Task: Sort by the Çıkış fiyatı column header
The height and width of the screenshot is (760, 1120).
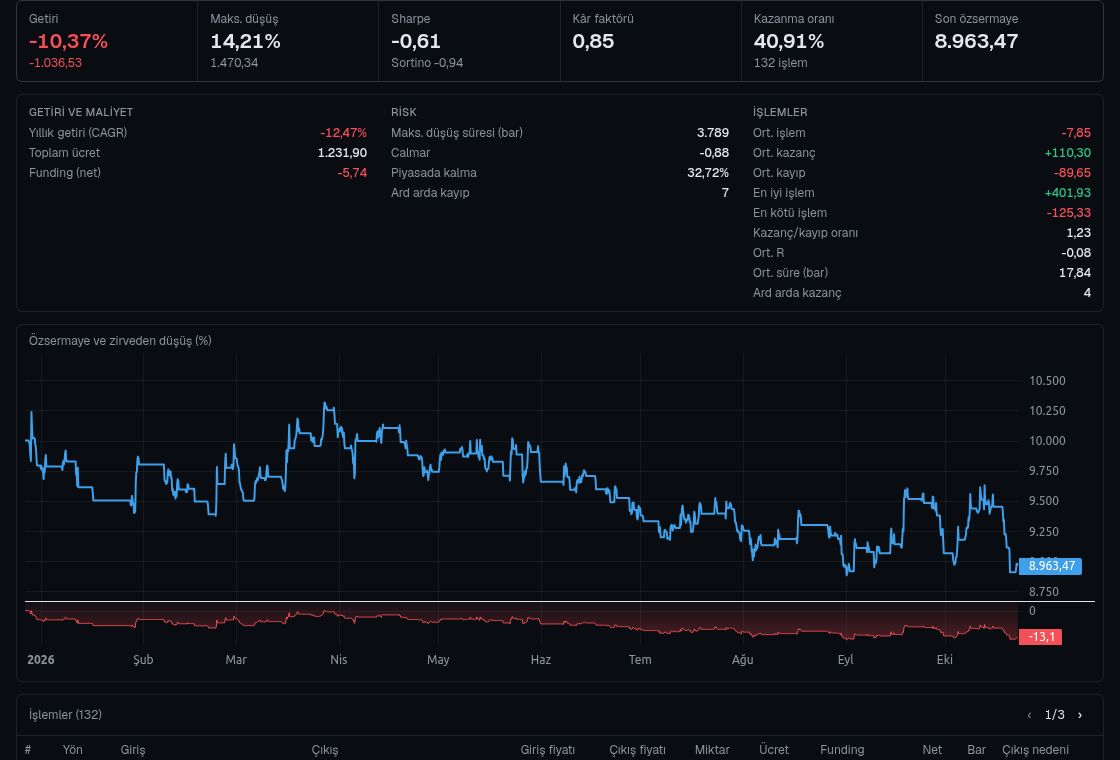Action: [x=637, y=750]
